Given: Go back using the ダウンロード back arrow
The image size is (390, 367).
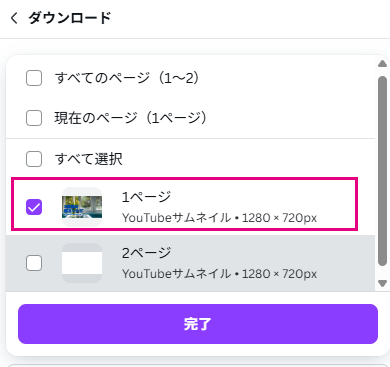Looking at the screenshot, I should 14,18.
